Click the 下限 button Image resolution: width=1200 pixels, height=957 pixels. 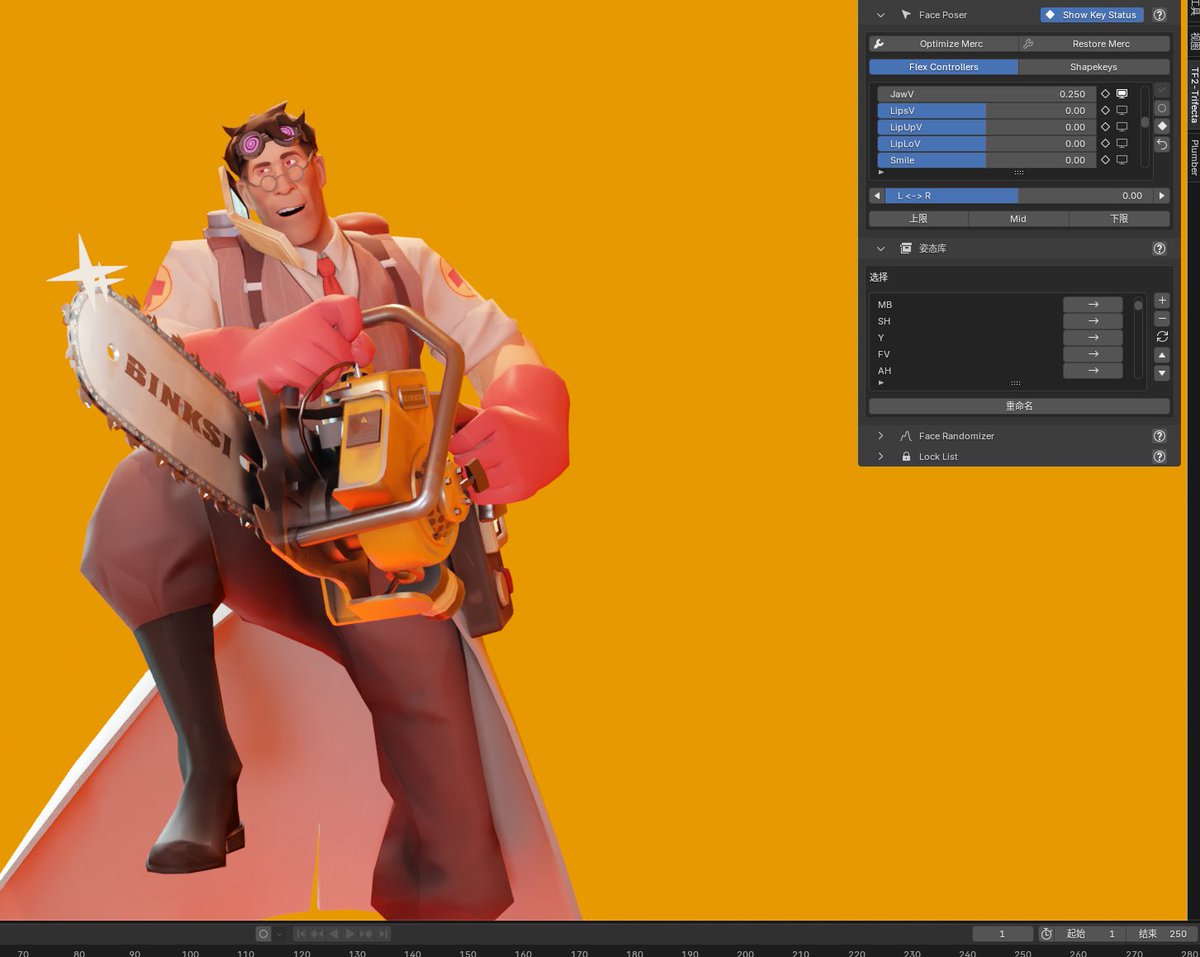1119,219
